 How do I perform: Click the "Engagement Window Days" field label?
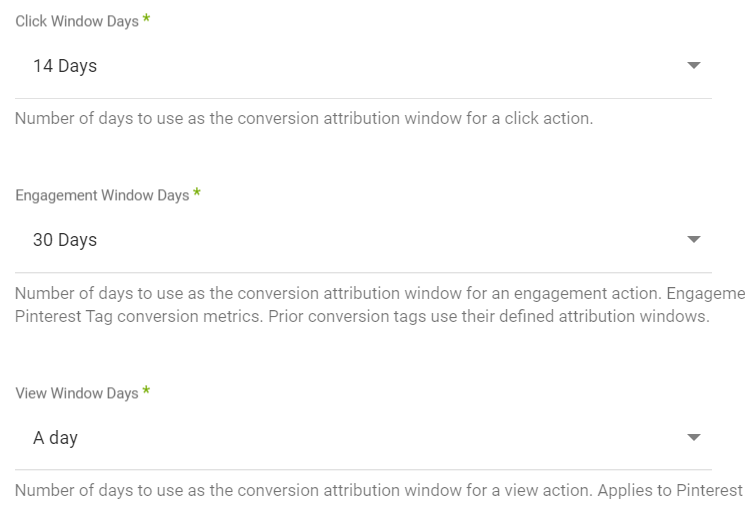[x=102, y=196]
